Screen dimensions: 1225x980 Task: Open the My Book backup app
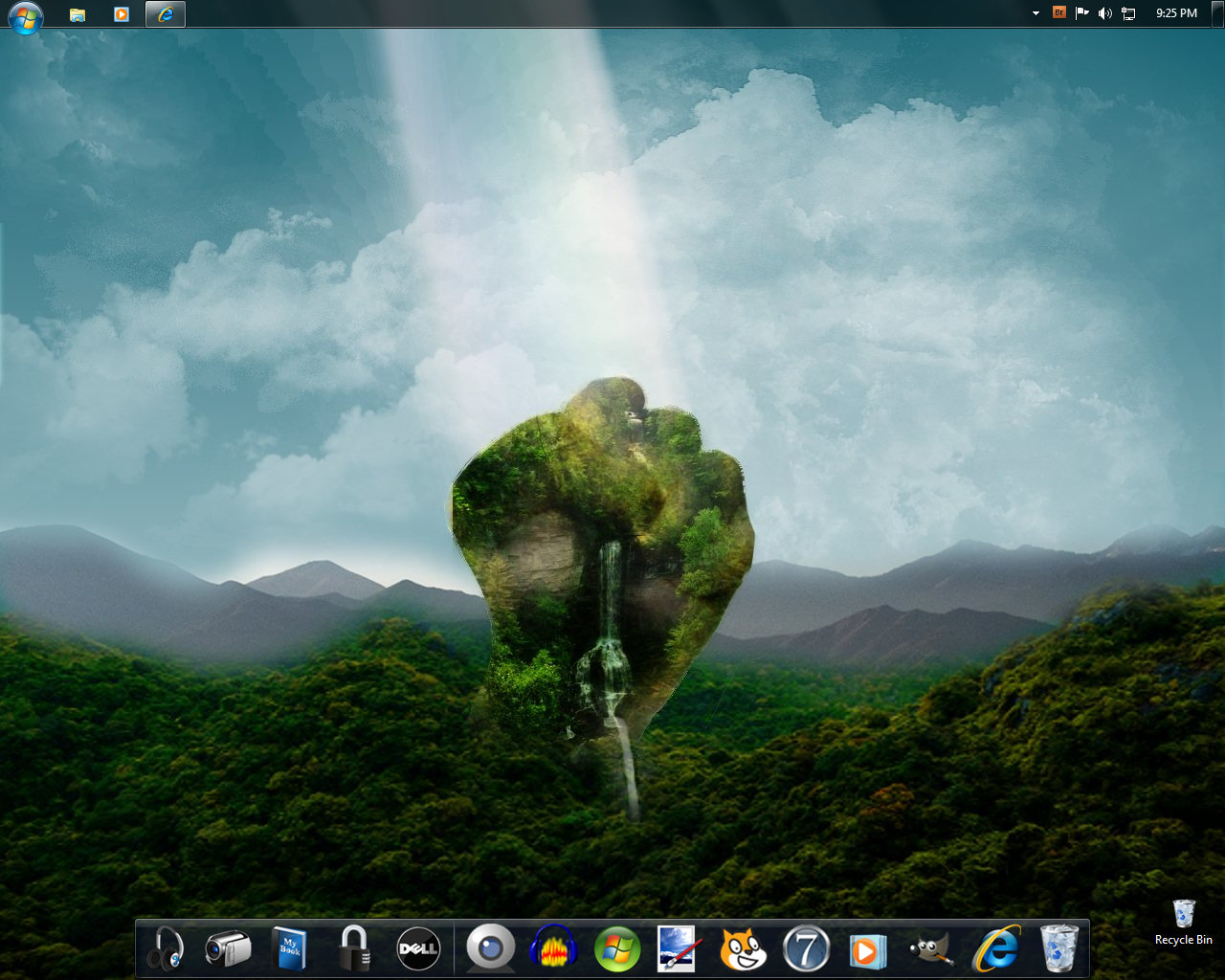click(291, 947)
